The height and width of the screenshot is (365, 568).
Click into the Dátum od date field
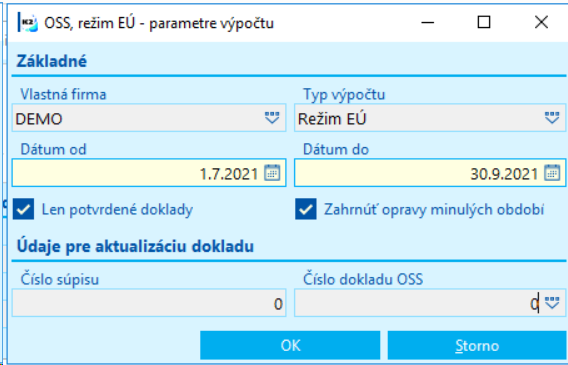point(138,173)
